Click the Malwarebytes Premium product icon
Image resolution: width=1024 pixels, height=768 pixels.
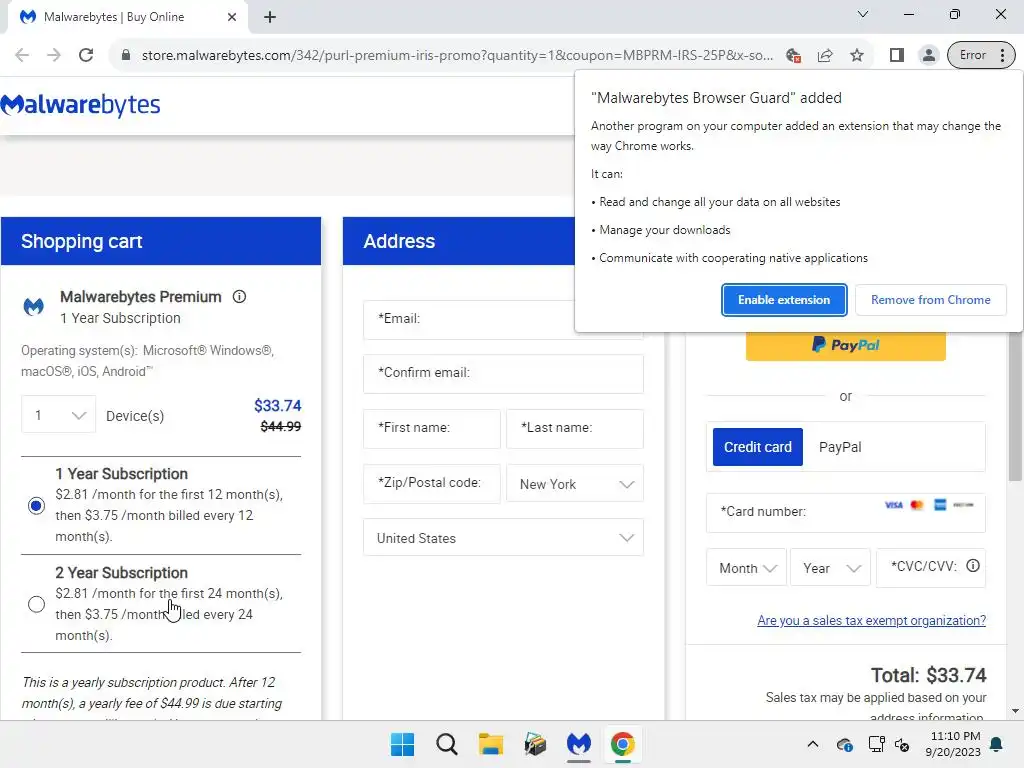click(x=34, y=306)
